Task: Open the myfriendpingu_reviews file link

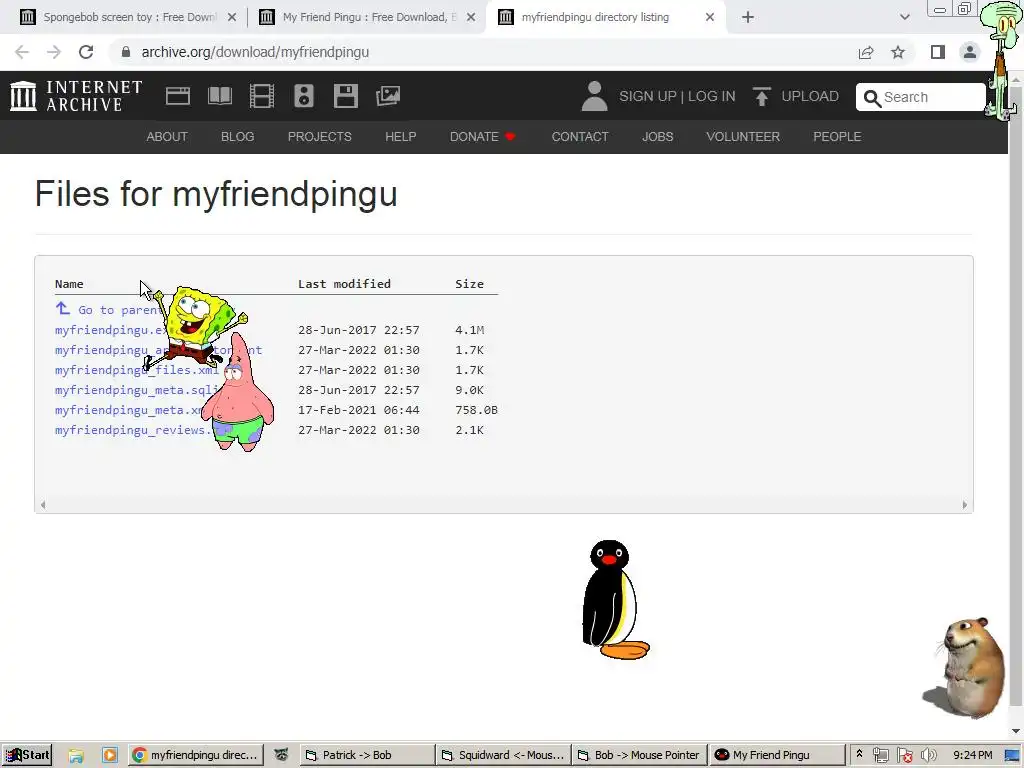Action: pyautogui.click(x=133, y=430)
